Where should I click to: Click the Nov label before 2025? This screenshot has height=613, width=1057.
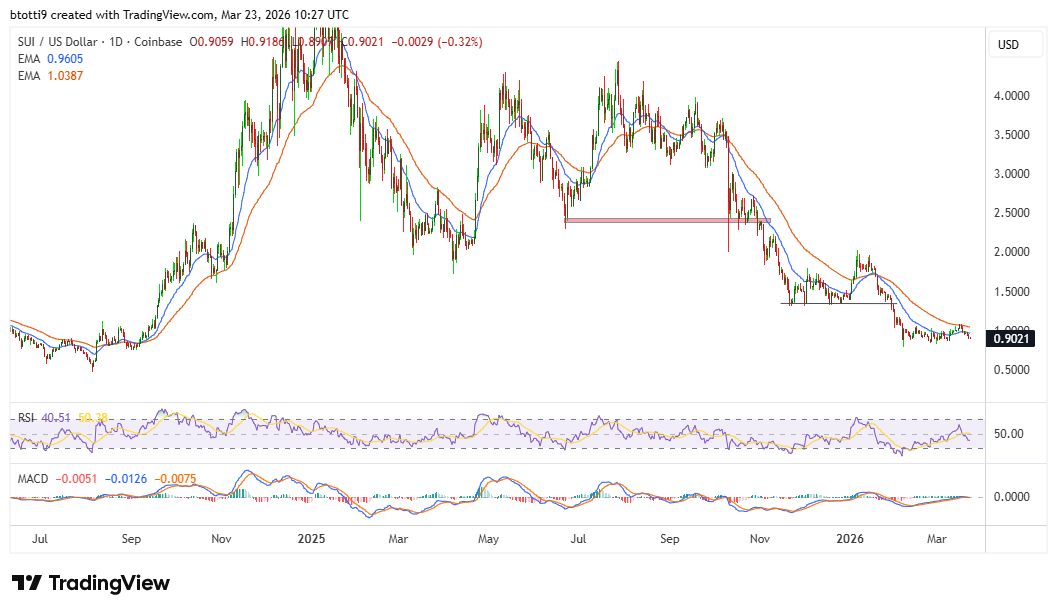pos(222,539)
